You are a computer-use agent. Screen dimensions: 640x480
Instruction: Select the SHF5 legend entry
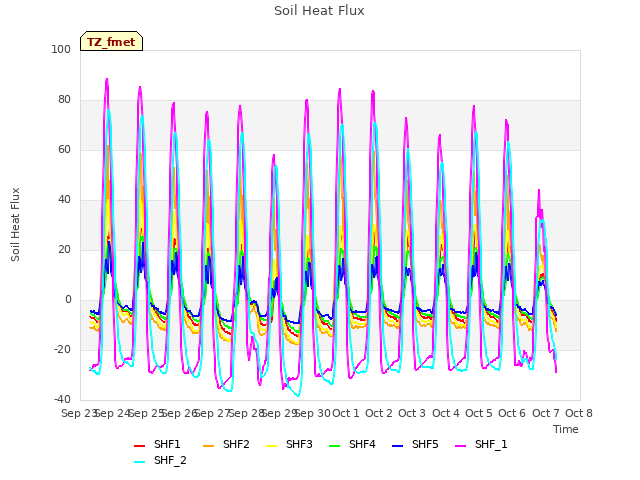[x=415, y=444]
